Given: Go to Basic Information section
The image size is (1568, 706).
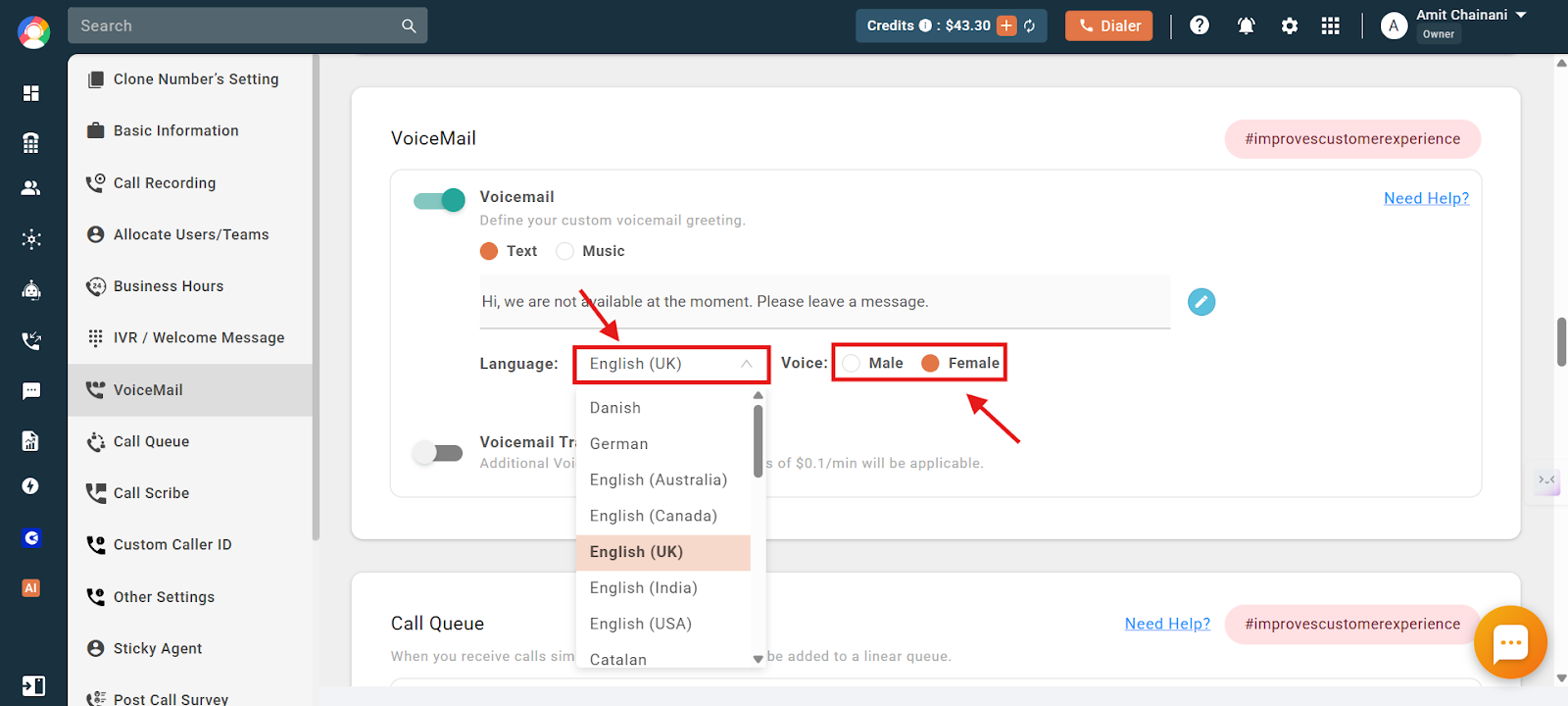Looking at the screenshot, I should pyautogui.click(x=190, y=131).
